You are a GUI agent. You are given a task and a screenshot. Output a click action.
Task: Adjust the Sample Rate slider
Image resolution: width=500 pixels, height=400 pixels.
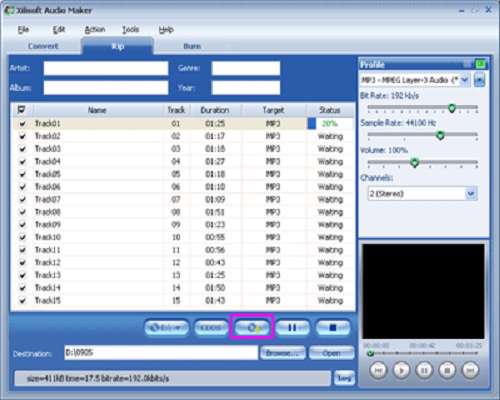(x=440, y=135)
